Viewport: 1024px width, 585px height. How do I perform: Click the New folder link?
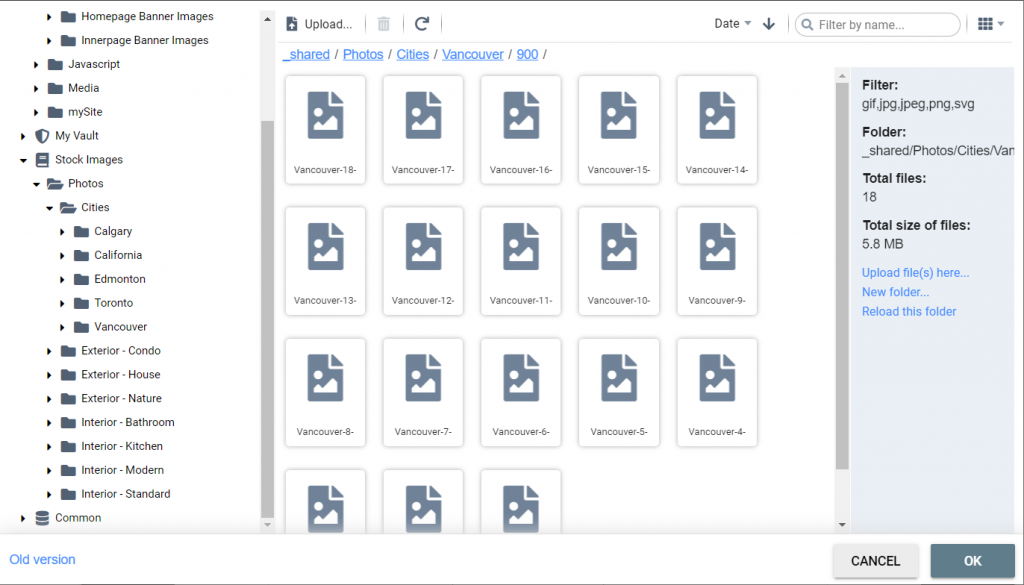click(895, 292)
